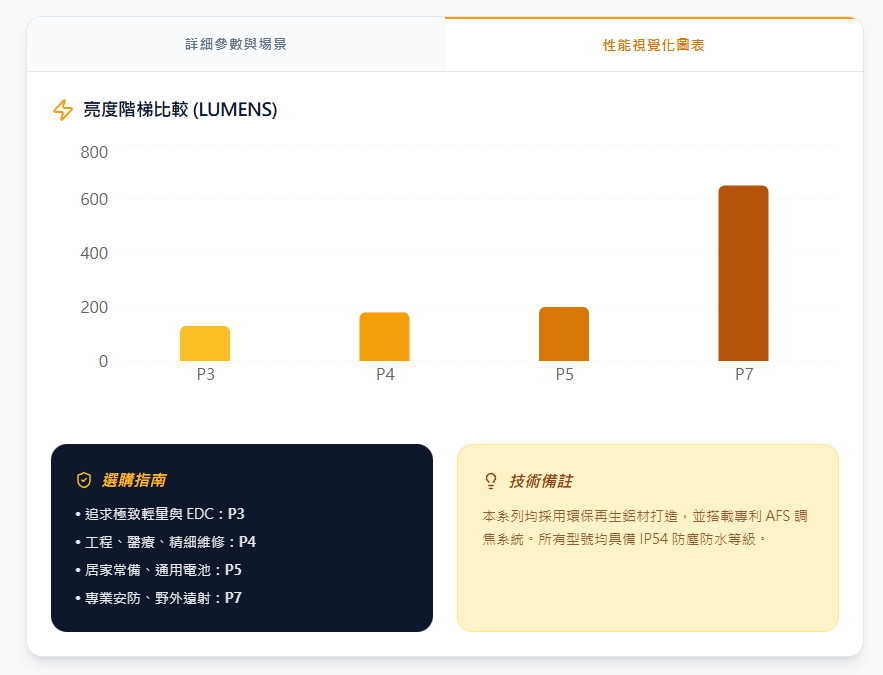Click the 工程、醫療、精細維修：P4 item
The image size is (883, 675).
pyautogui.click(x=166, y=542)
